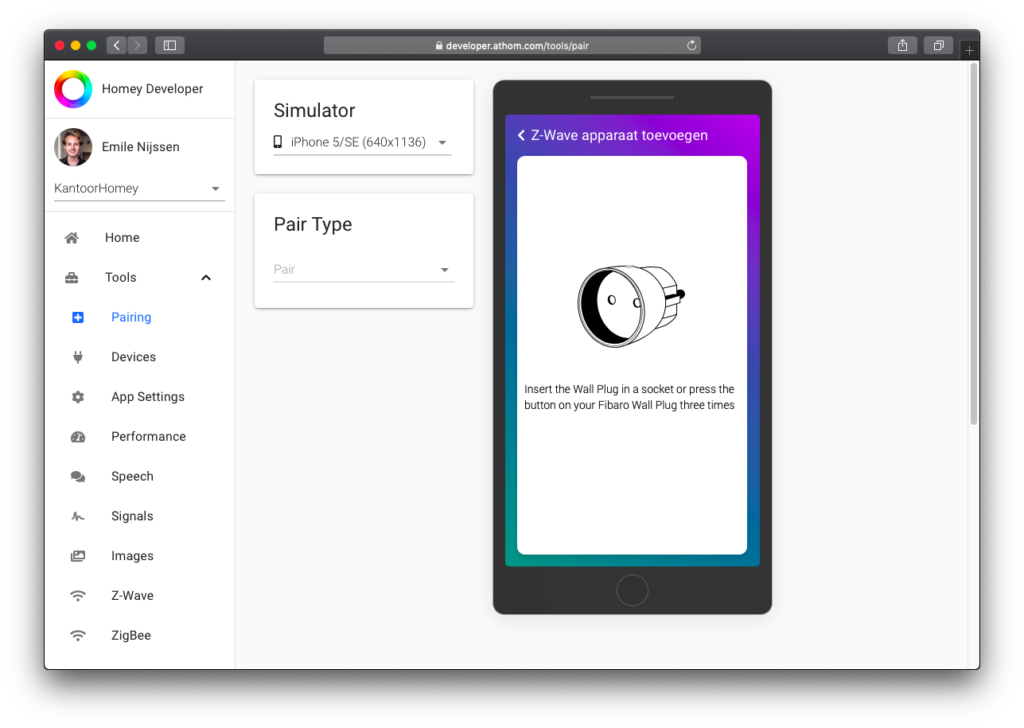This screenshot has height=728, width=1024.
Task: Open the Z-Wave menu item
Action: point(132,596)
